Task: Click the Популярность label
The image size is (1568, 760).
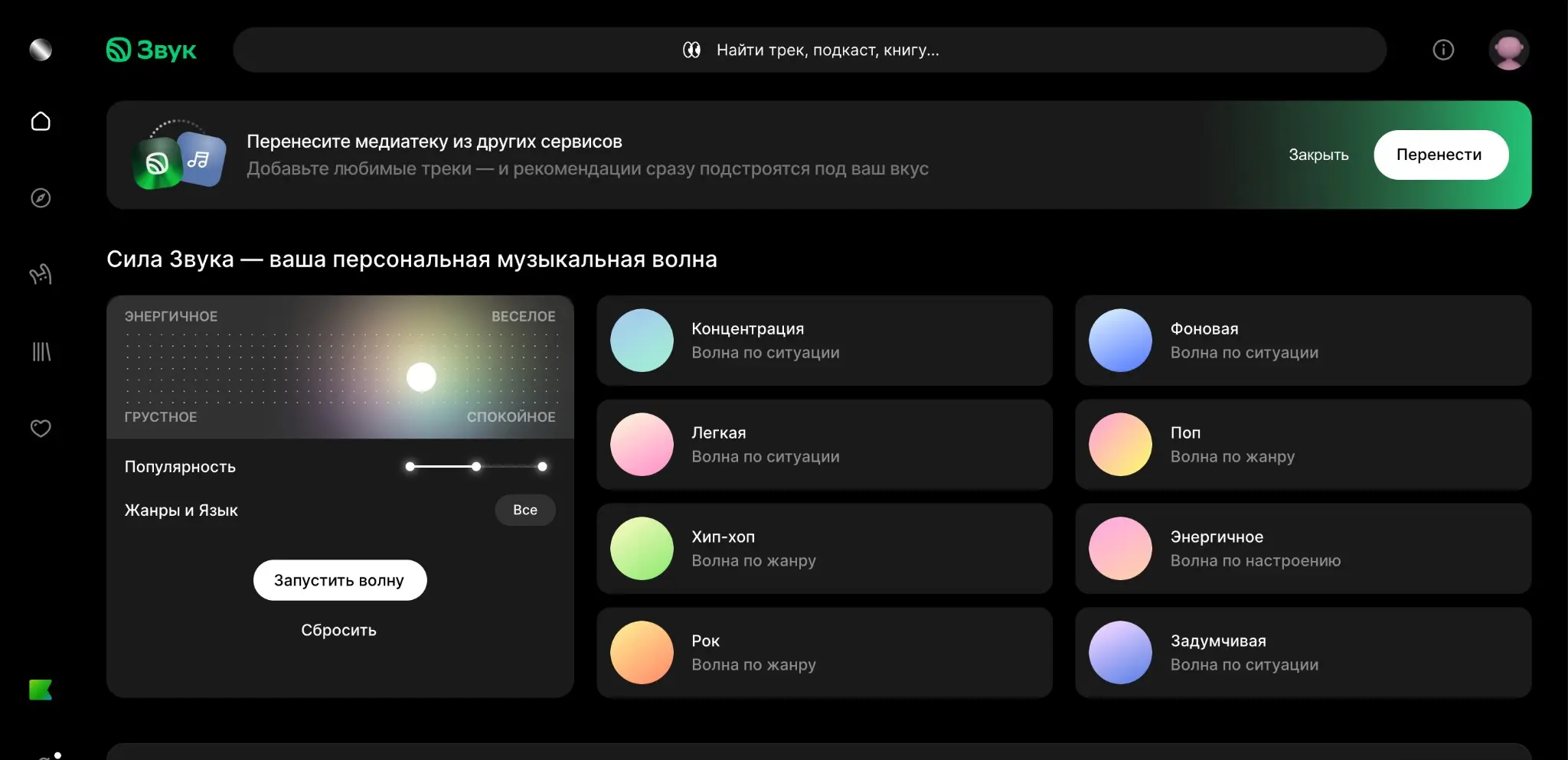Action: point(180,466)
